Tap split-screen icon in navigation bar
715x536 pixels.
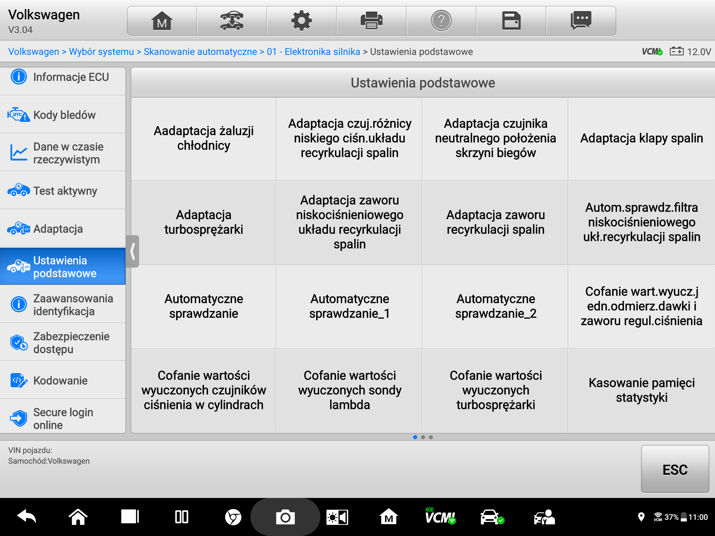[181, 517]
